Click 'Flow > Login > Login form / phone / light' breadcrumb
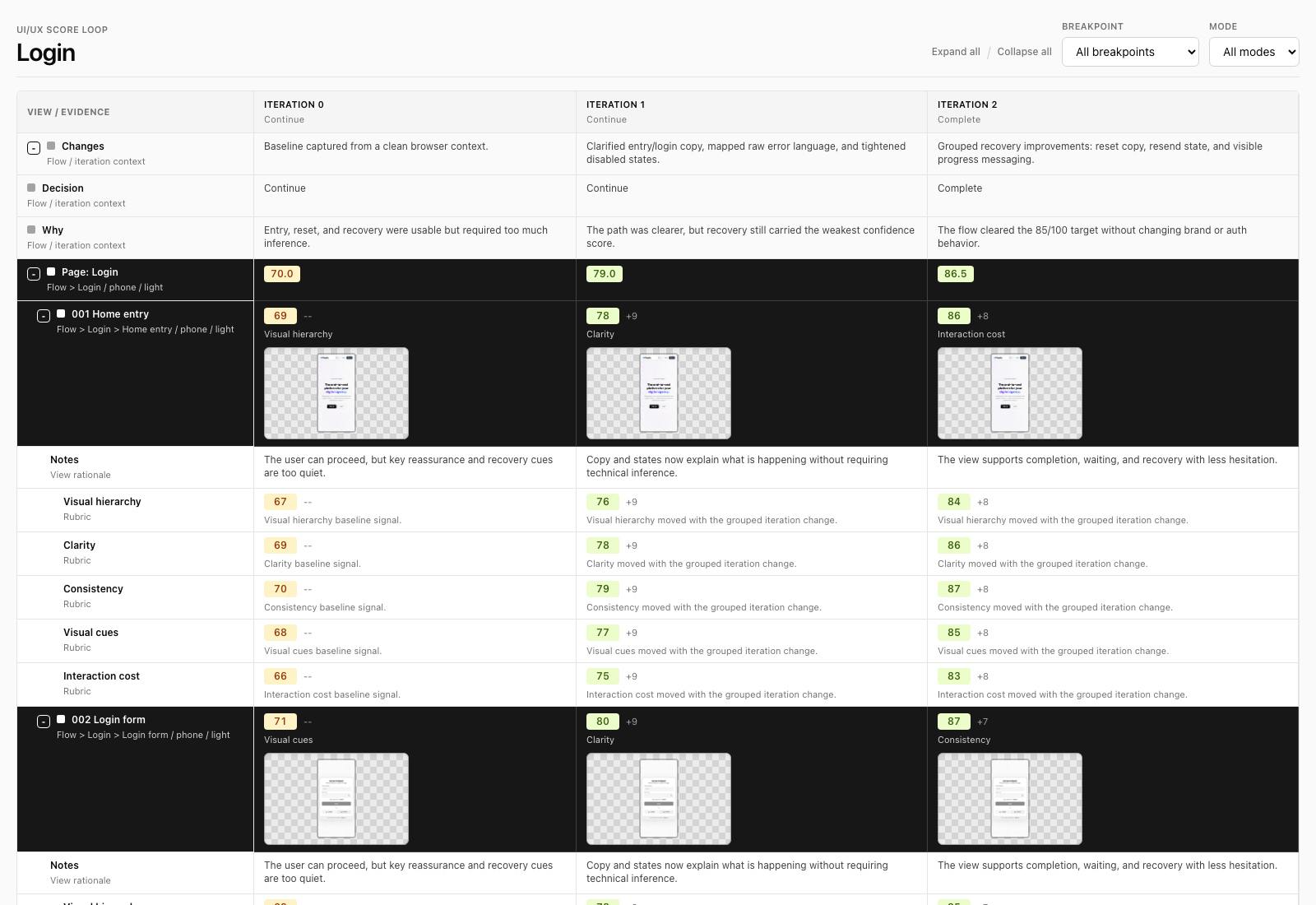 point(143,735)
